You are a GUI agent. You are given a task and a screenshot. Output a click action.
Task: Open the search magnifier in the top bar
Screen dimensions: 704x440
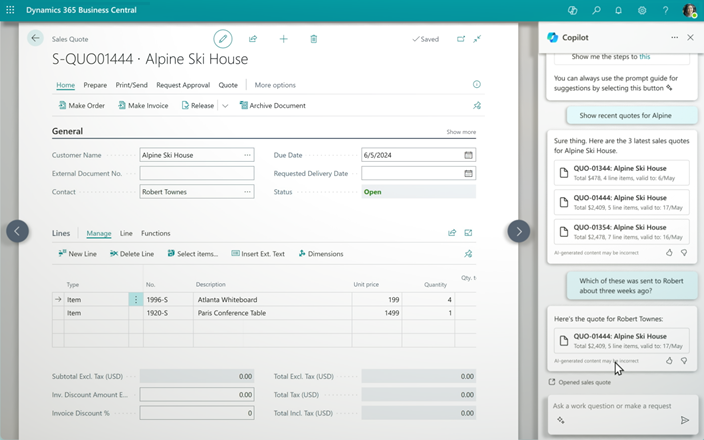596,10
